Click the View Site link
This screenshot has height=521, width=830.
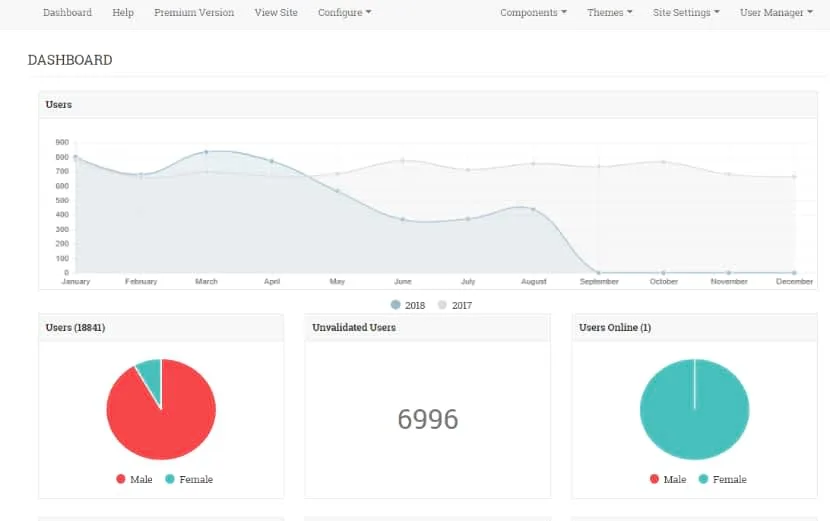coord(276,12)
